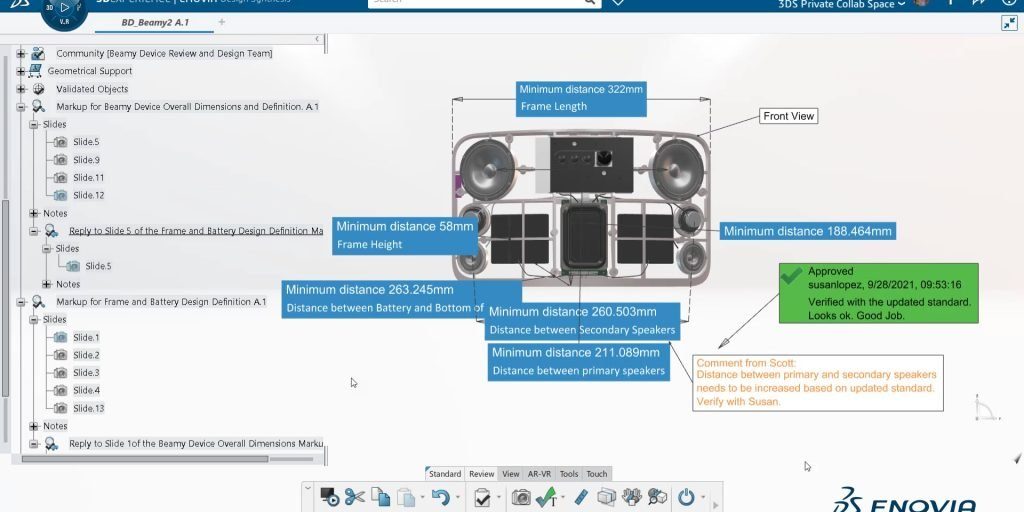Viewport: 1024px width, 512px height.
Task: Click the share arrow icon in top bar
Action: click(978, 2)
